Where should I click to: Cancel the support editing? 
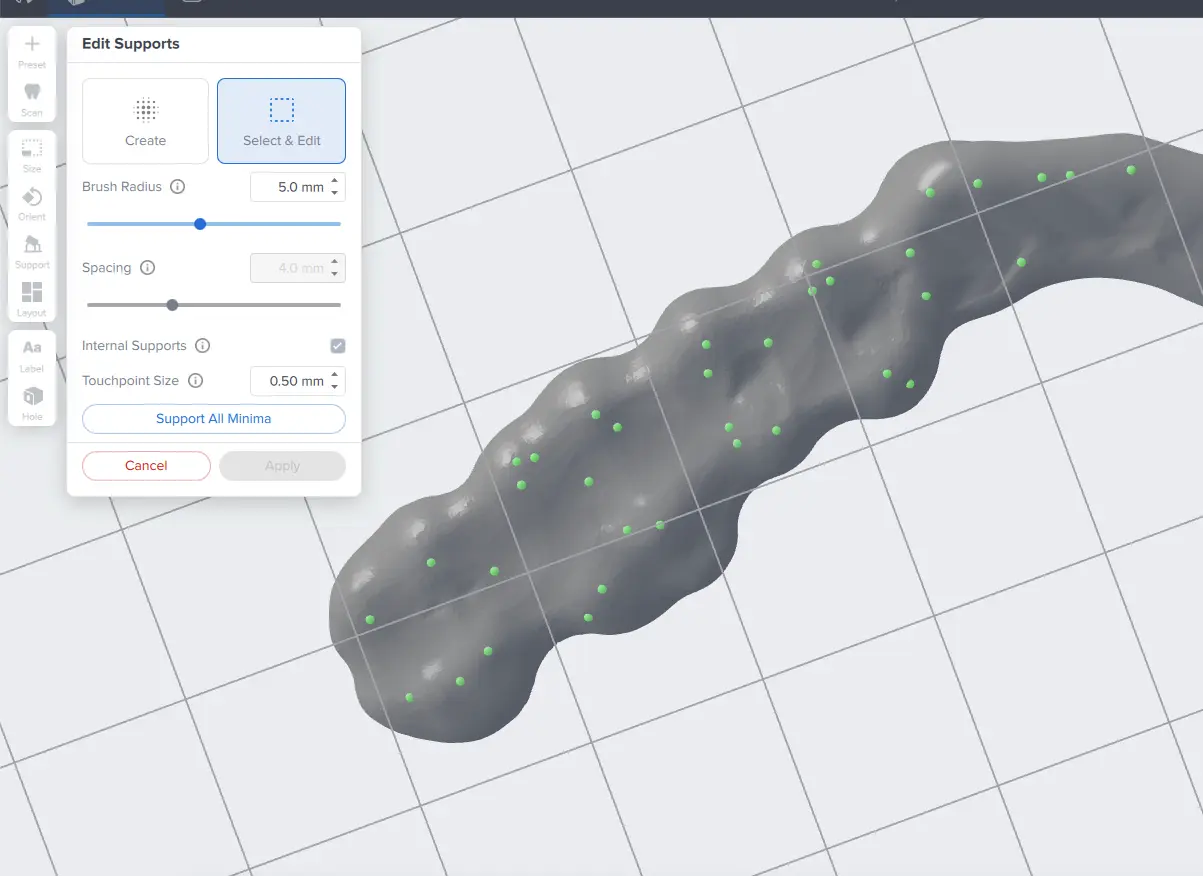coord(146,466)
